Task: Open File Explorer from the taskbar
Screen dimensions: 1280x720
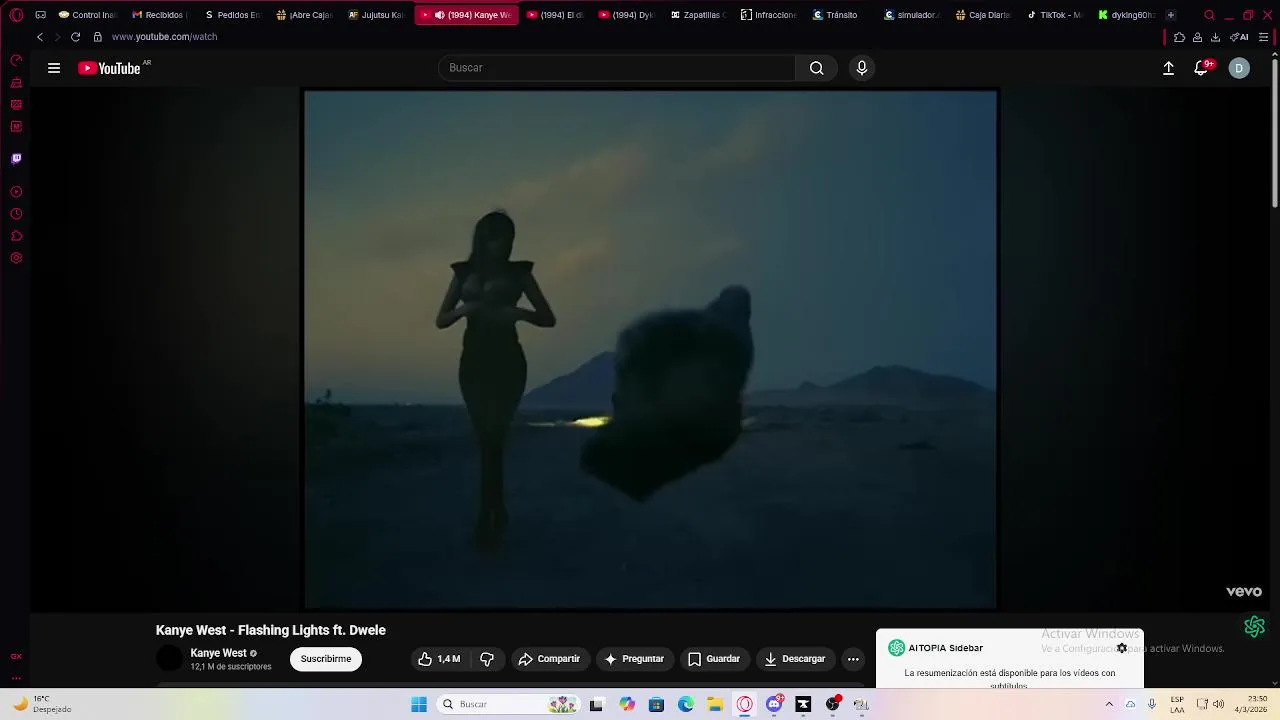Action: (715, 704)
